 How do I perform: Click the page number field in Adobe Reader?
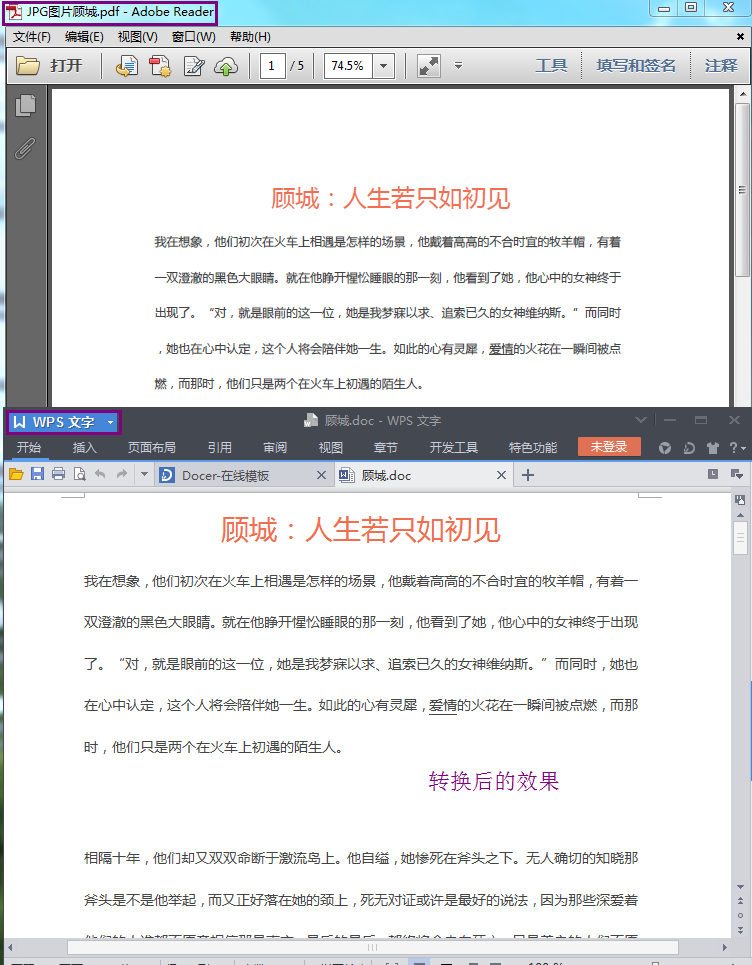coord(272,66)
